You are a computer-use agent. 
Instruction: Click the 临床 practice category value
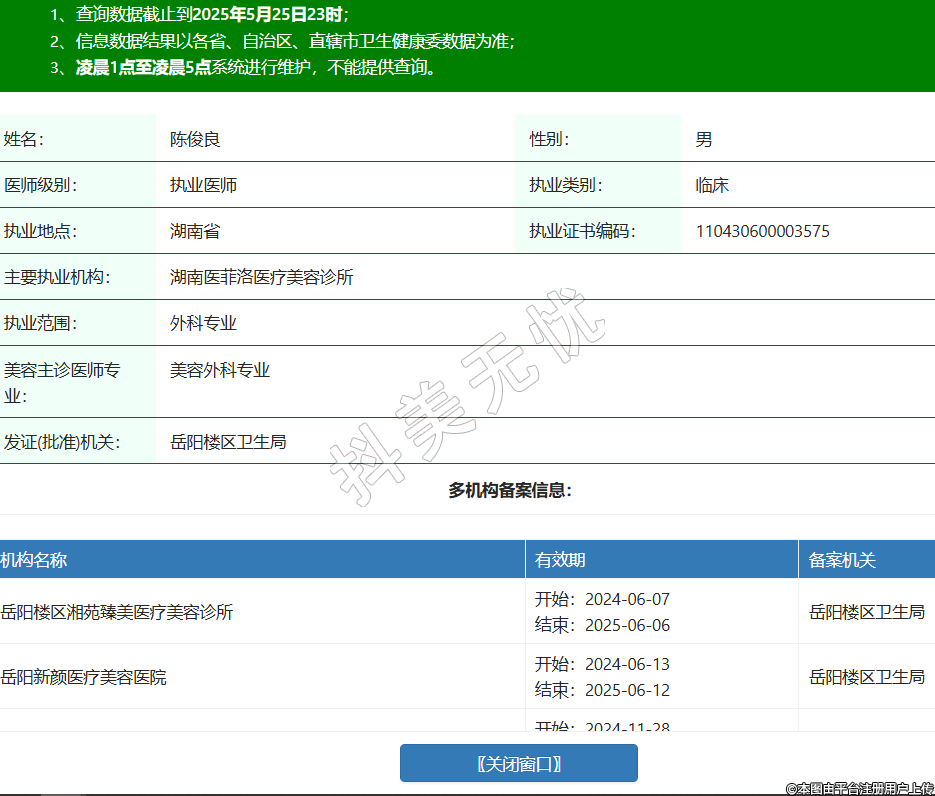pos(712,186)
